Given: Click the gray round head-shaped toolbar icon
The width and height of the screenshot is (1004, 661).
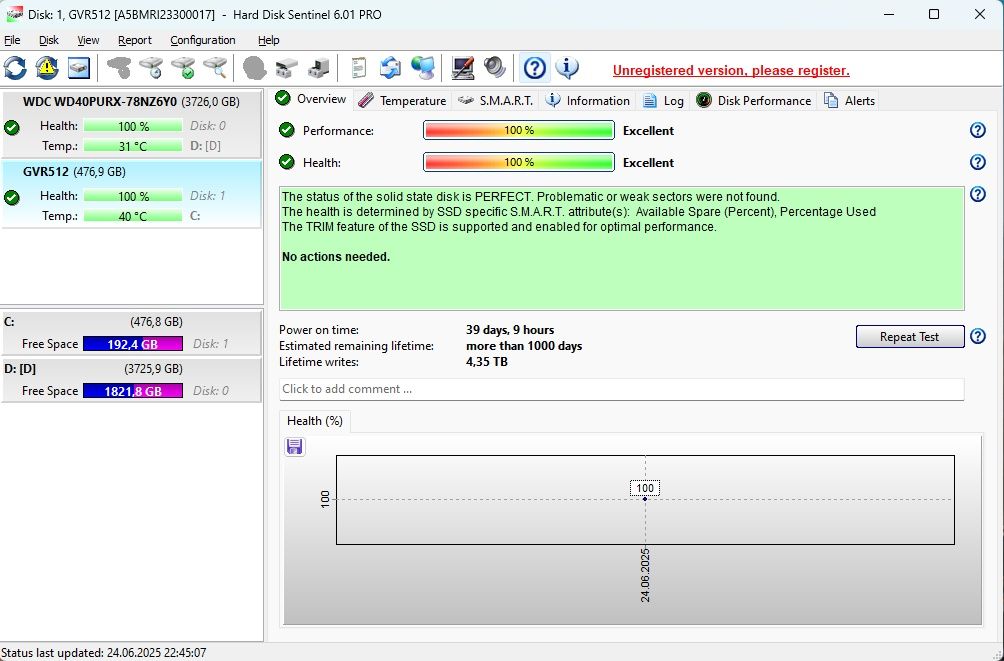Looking at the screenshot, I should point(254,67).
